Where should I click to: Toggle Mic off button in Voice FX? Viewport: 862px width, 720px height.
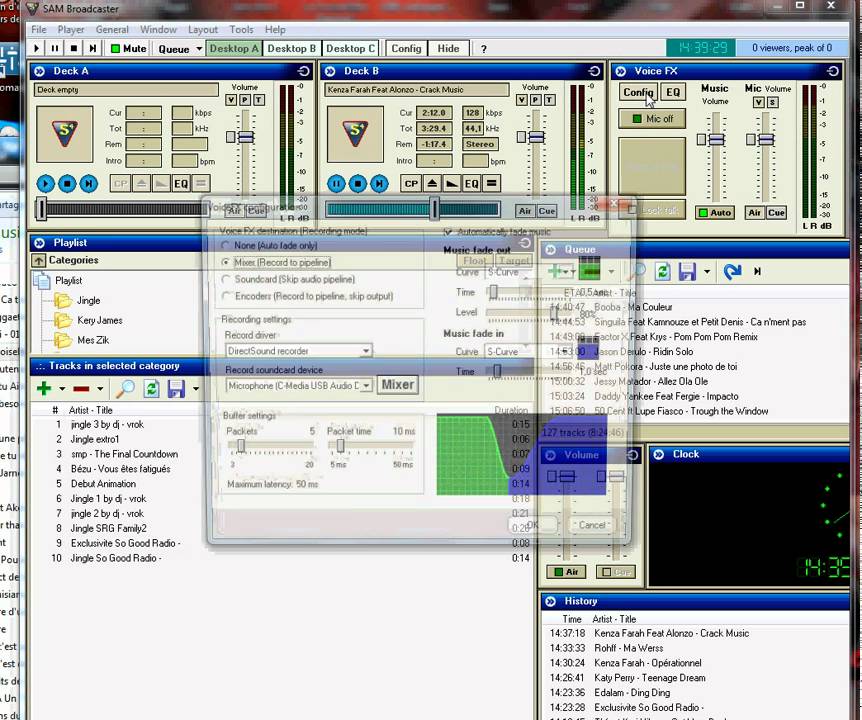click(x=652, y=119)
